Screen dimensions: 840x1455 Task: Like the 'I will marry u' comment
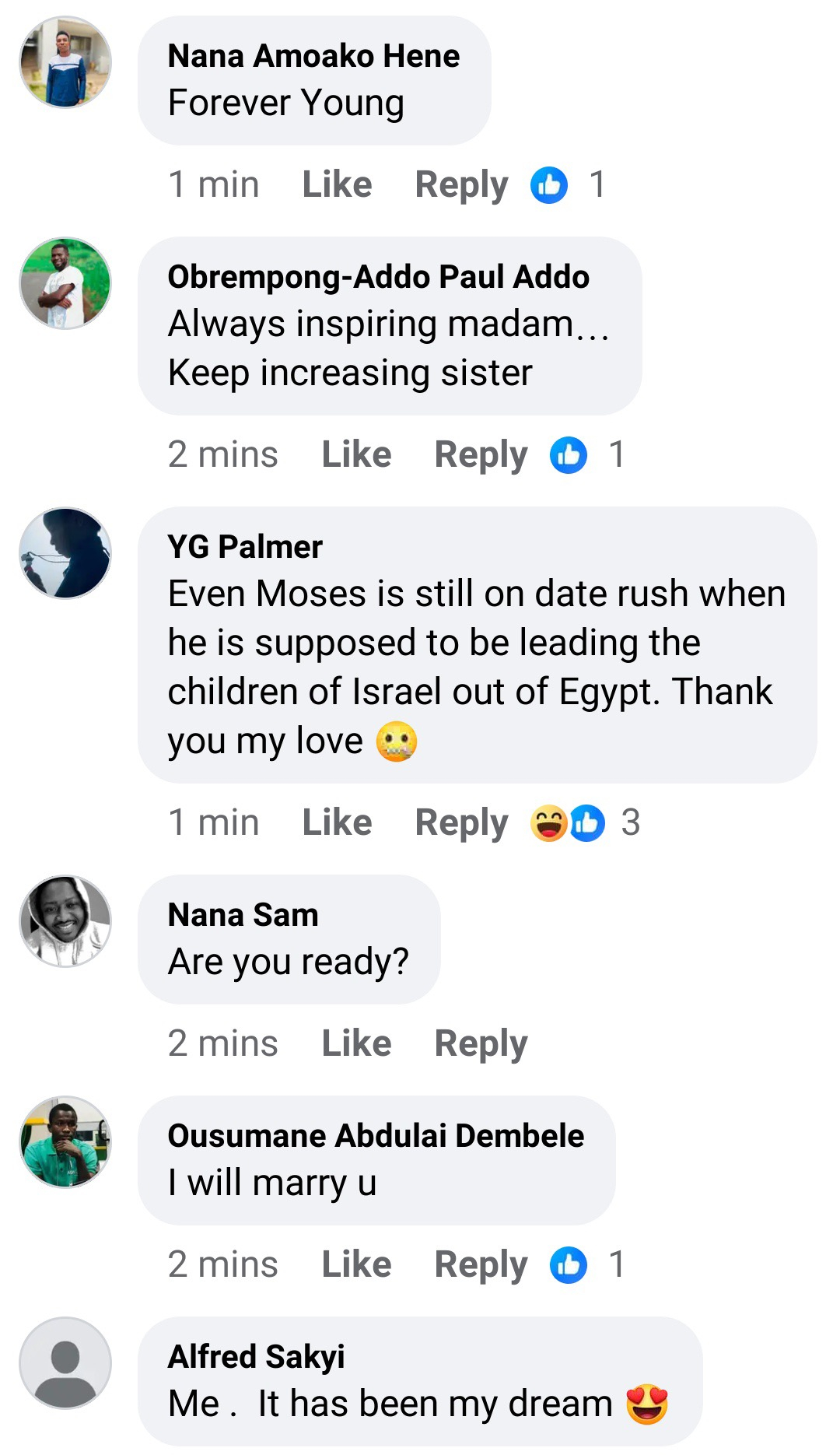coord(356,1265)
